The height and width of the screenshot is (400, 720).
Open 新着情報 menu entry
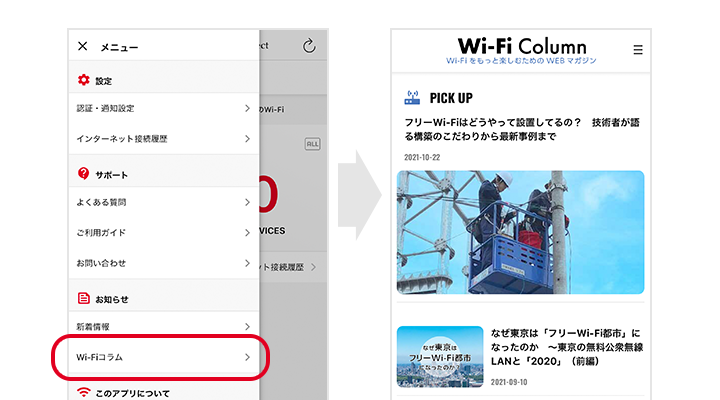pyautogui.click(x=164, y=327)
